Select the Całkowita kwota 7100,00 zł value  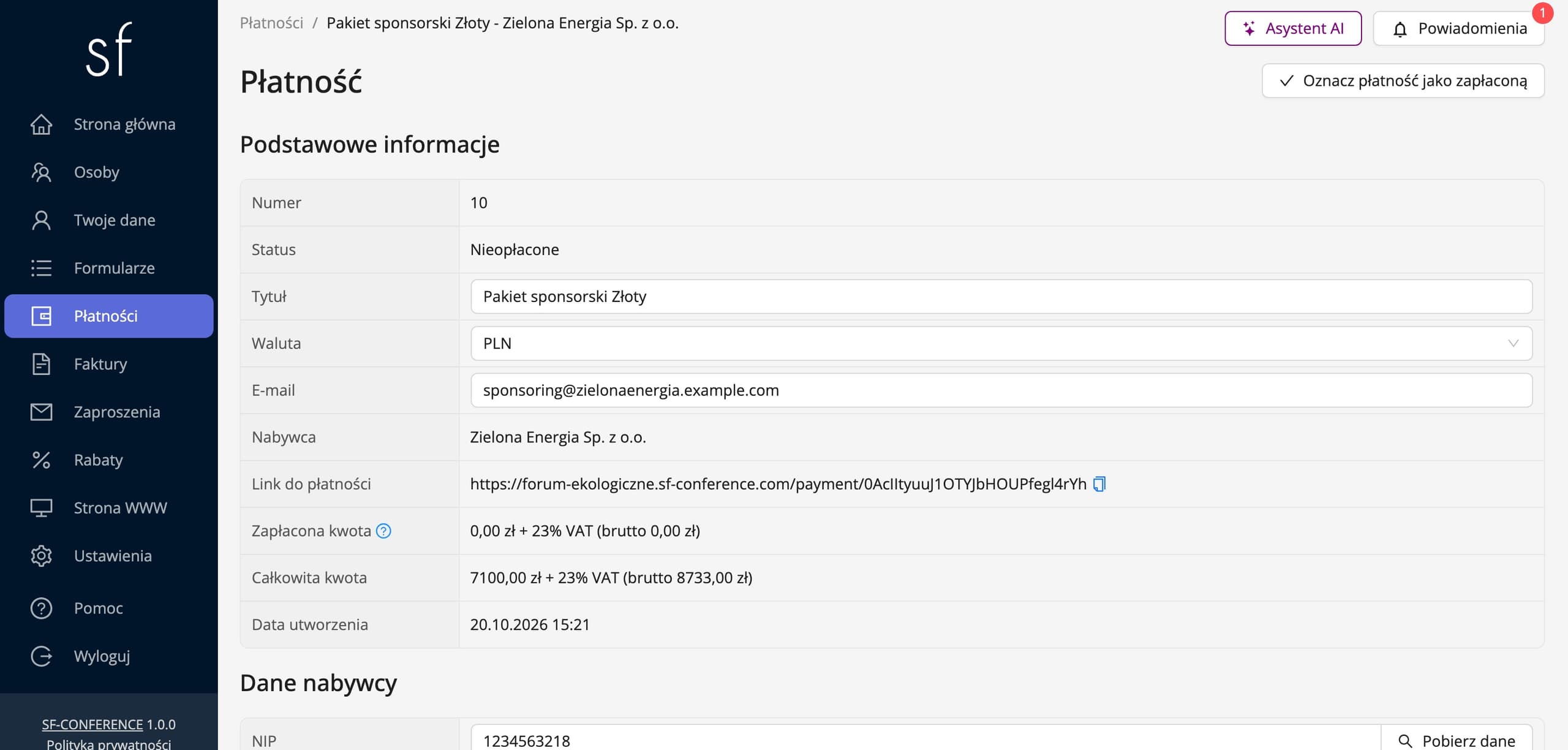coord(611,578)
